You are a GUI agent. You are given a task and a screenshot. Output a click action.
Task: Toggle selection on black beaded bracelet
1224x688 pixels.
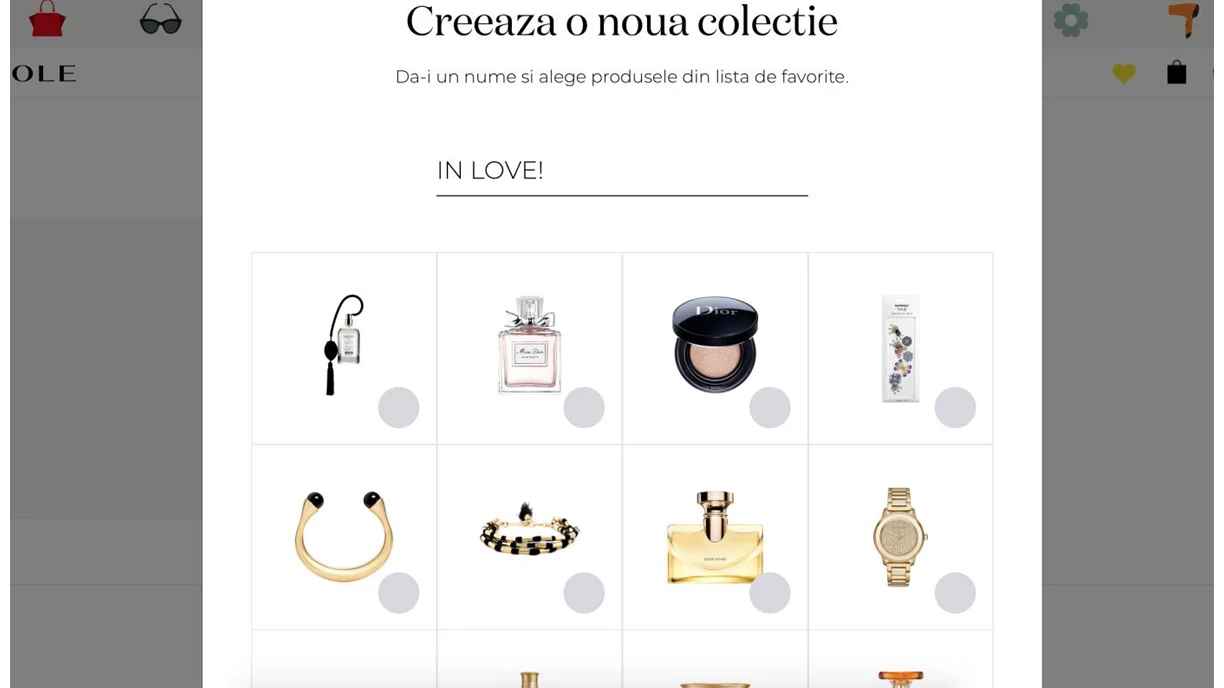584,593
